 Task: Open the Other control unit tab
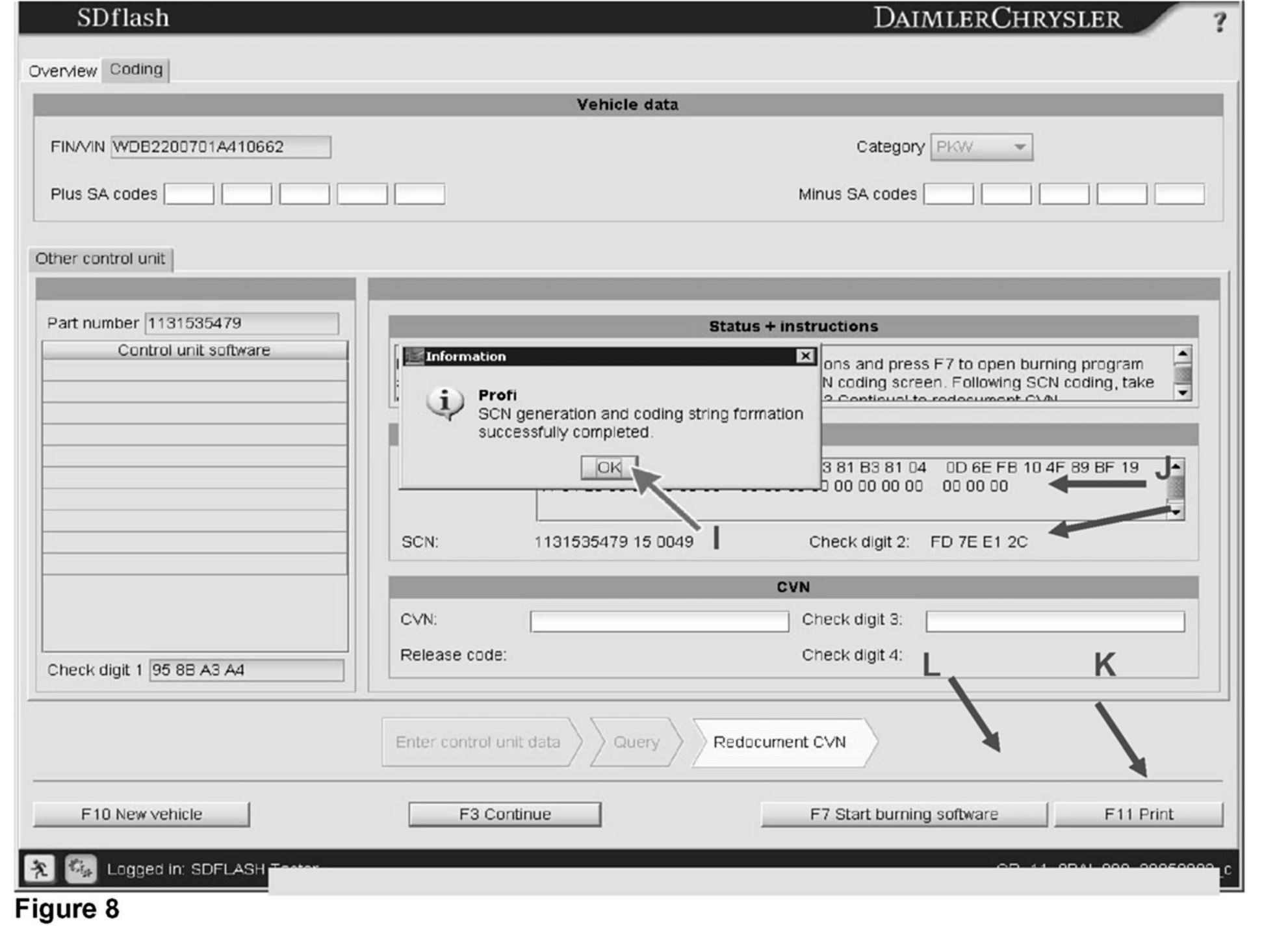tap(100, 259)
